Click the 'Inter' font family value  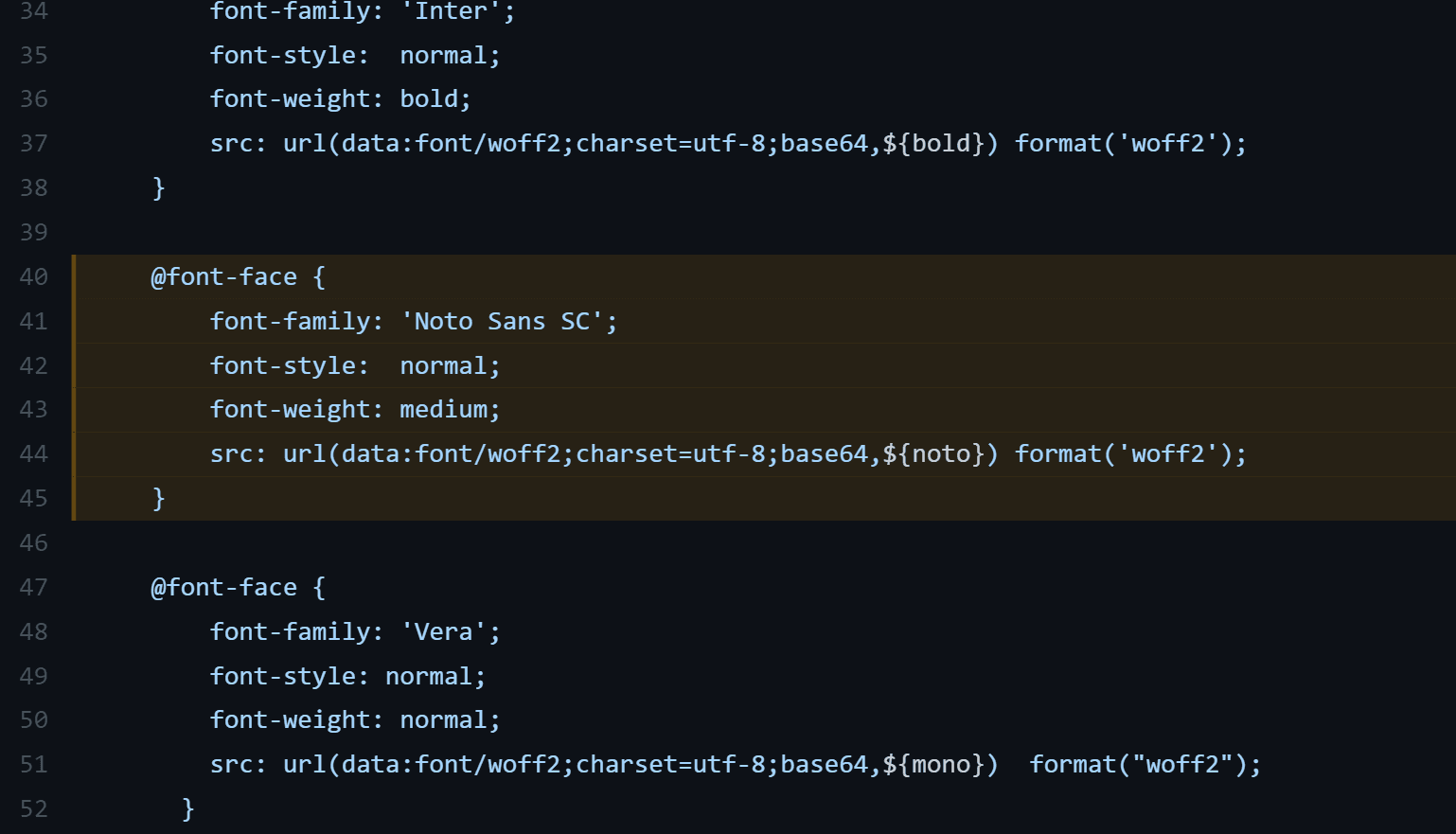[452, 11]
